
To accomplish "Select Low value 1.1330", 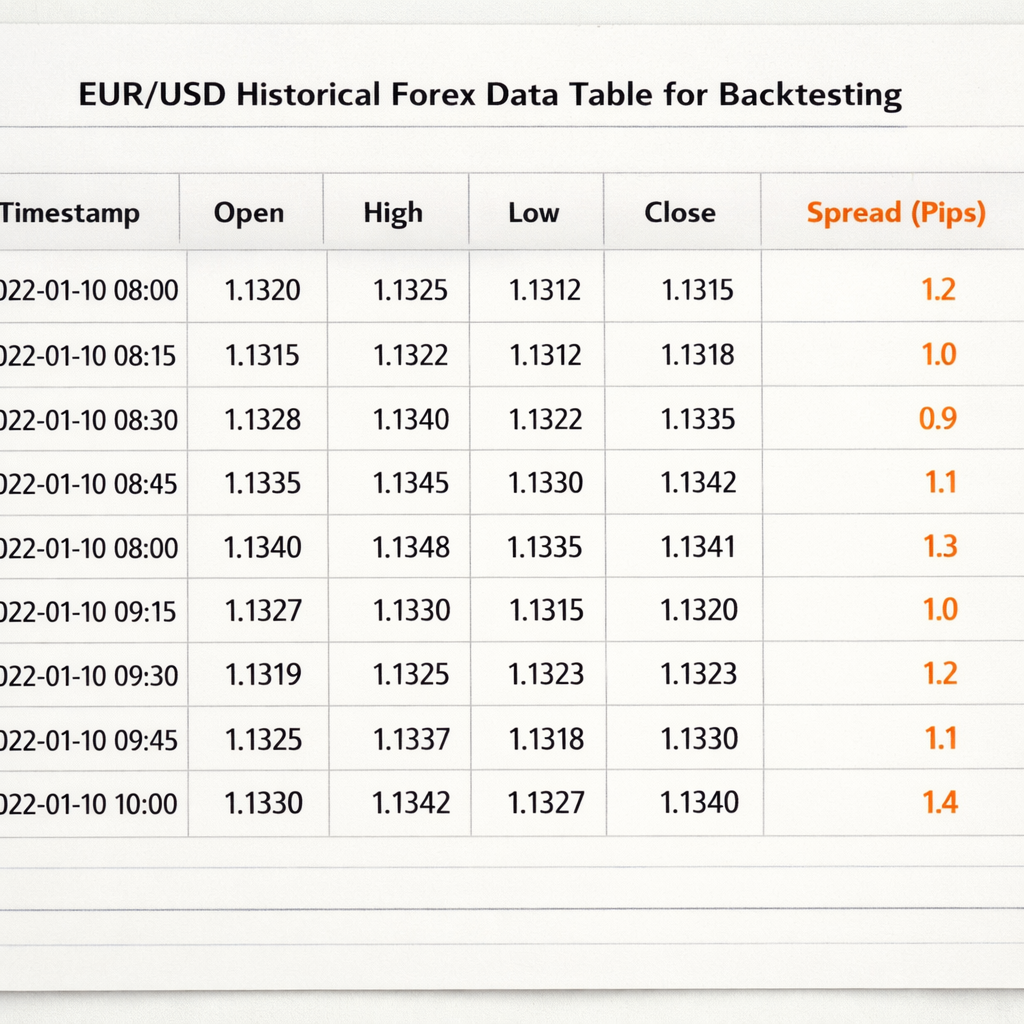I will click(545, 483).
